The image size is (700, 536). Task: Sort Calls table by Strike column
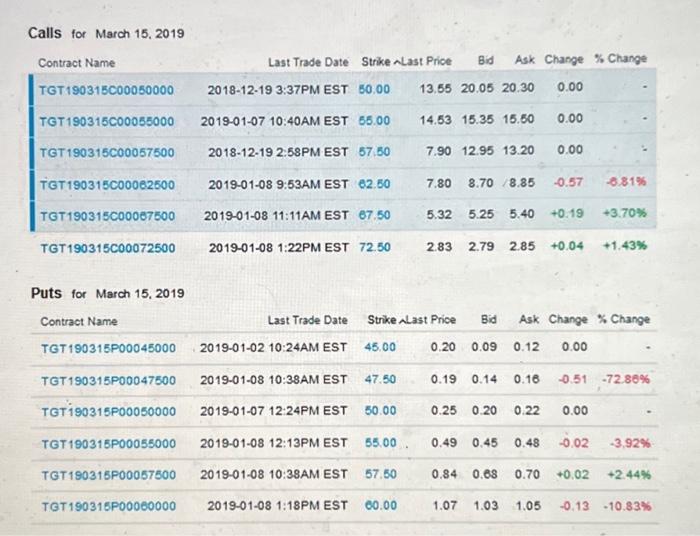click(379, 62)
